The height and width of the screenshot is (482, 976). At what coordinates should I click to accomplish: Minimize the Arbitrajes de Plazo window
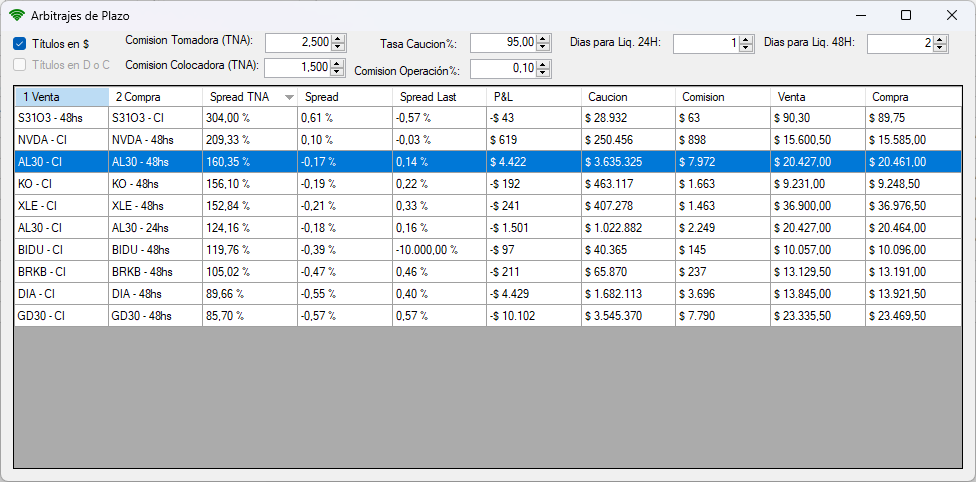tap(861, 16)
